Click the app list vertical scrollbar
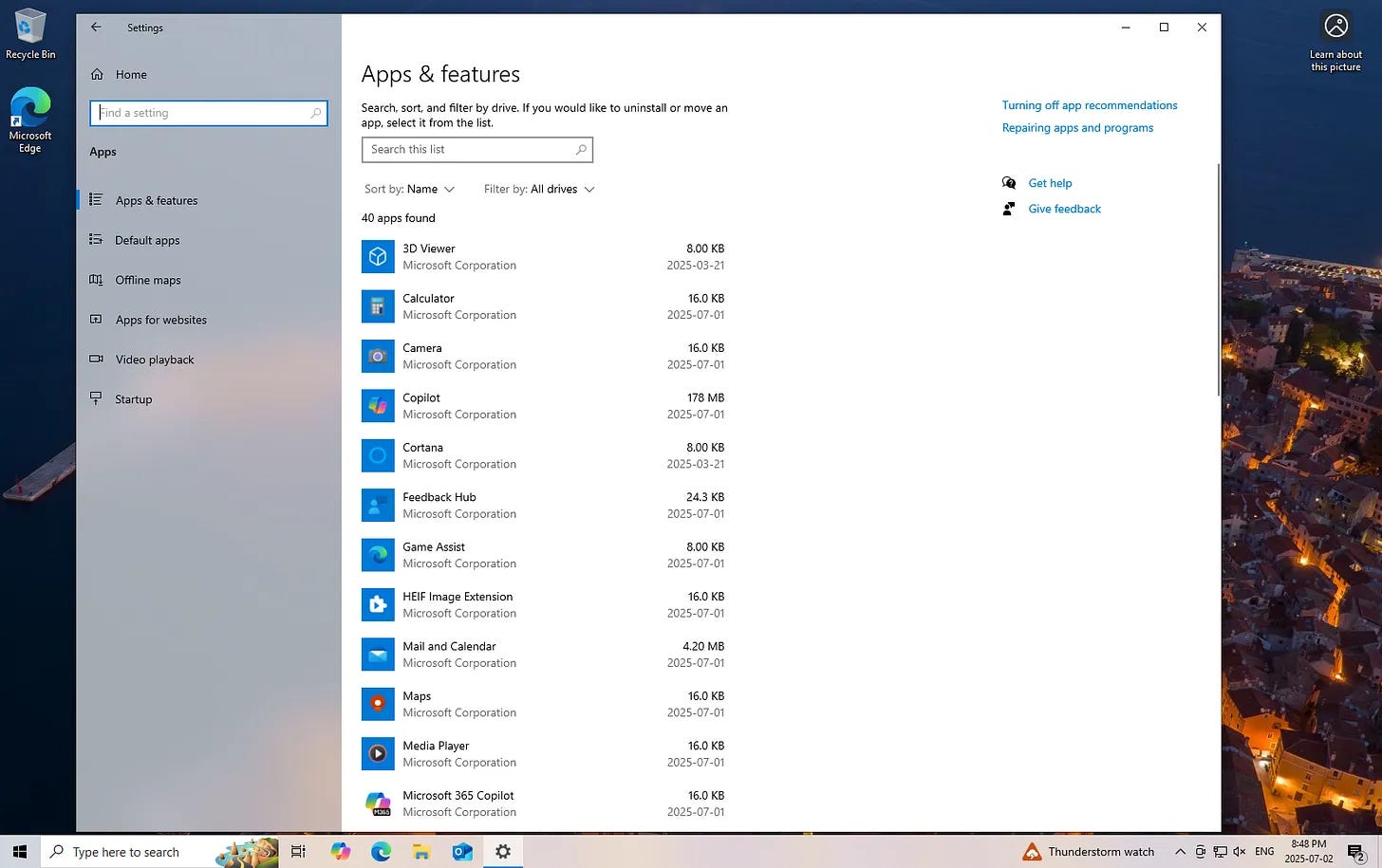The image size is (1382, 868). (x=1218, y=280)
